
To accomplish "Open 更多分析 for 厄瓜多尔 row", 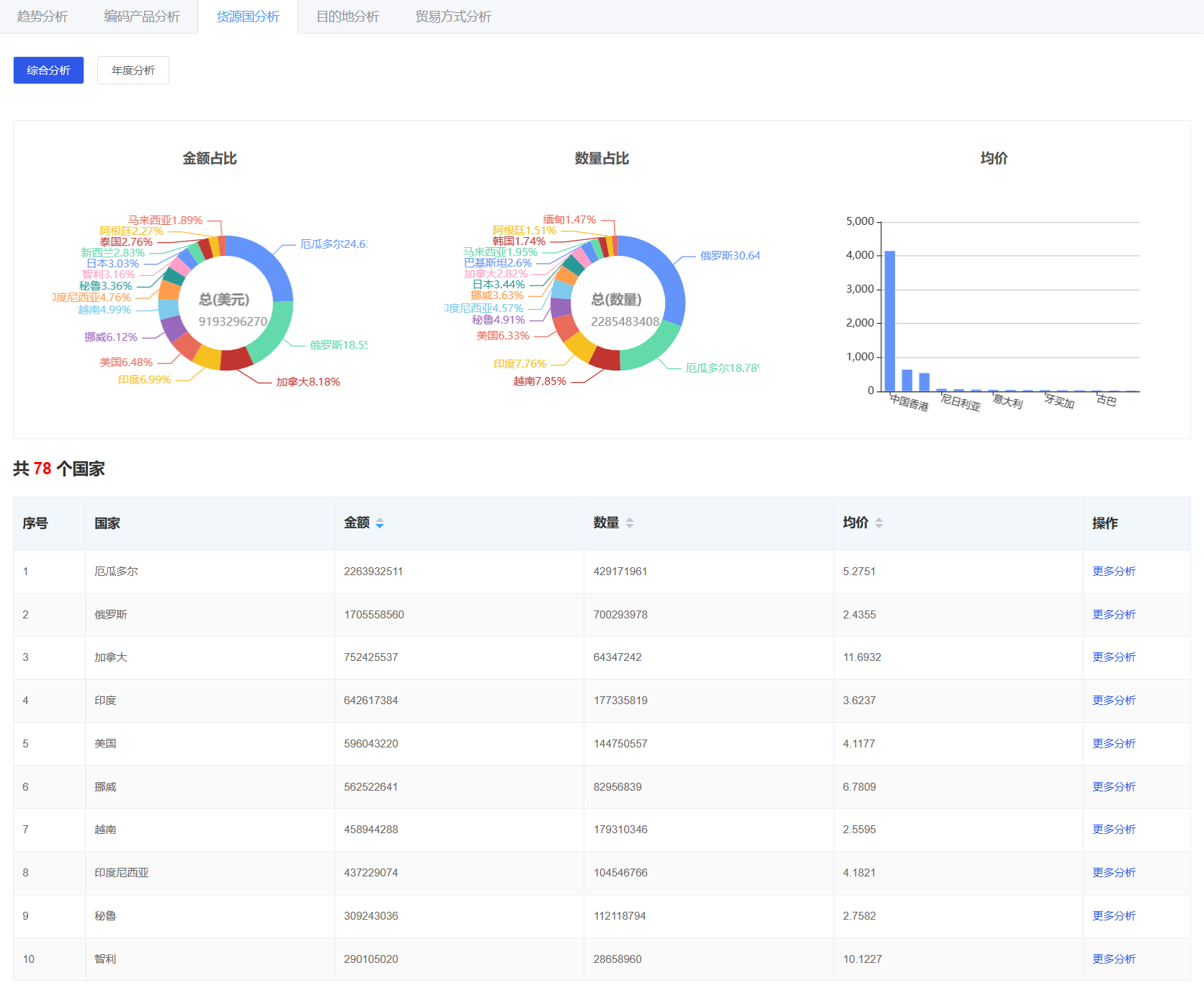I will click(x=1113, y=572).
